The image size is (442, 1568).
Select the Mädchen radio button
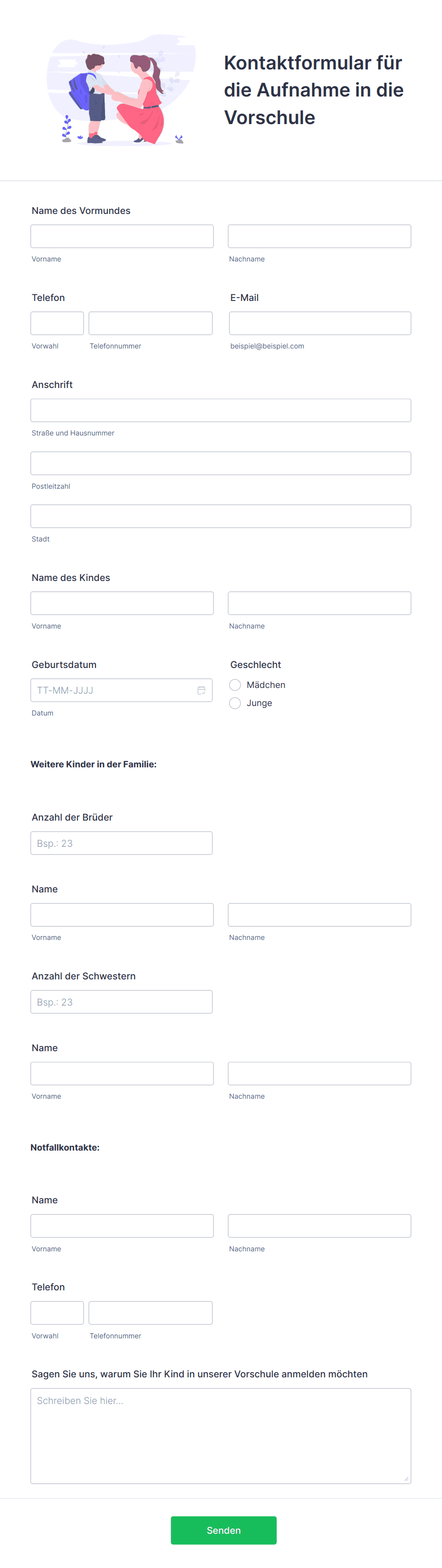(x=235, y=685)
